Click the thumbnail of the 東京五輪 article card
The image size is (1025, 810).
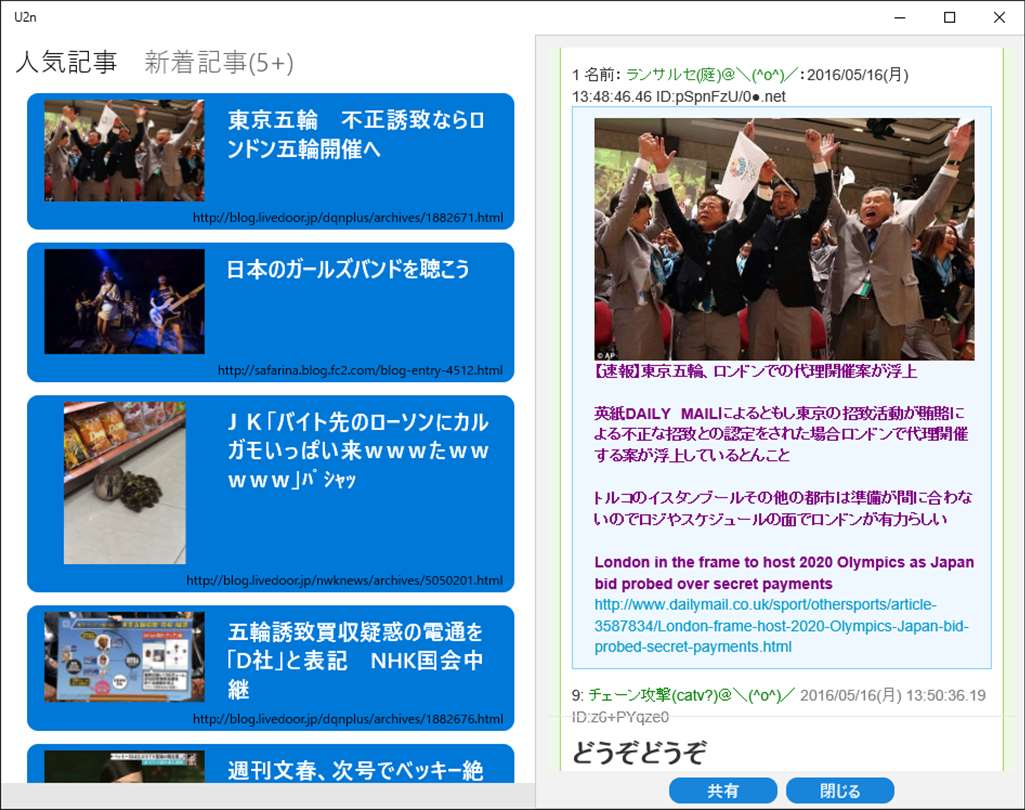coord(124,150)
